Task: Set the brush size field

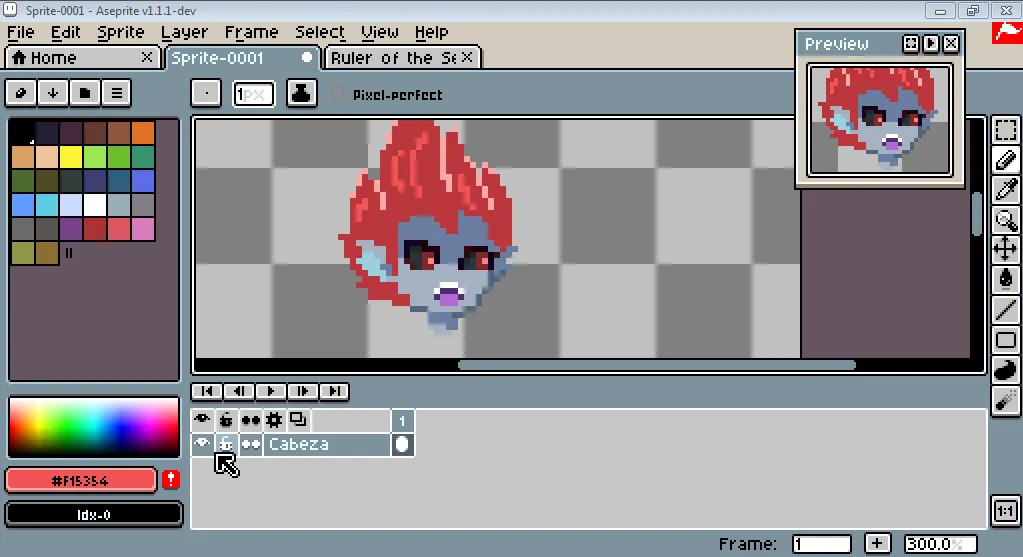Action: pyautogui.click(x=254, y=94)
